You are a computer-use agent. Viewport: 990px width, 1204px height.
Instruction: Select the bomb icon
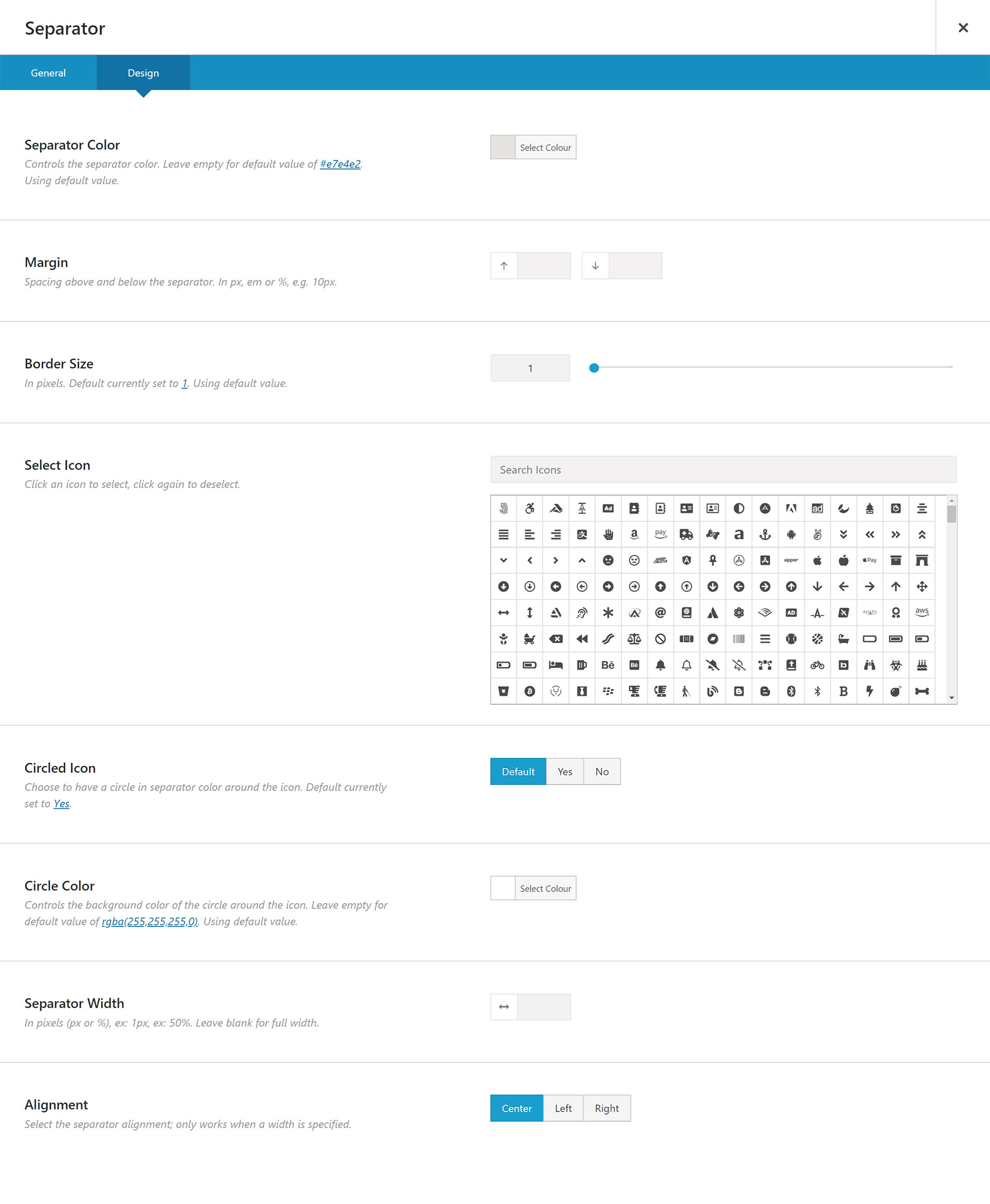coord(895,691)
